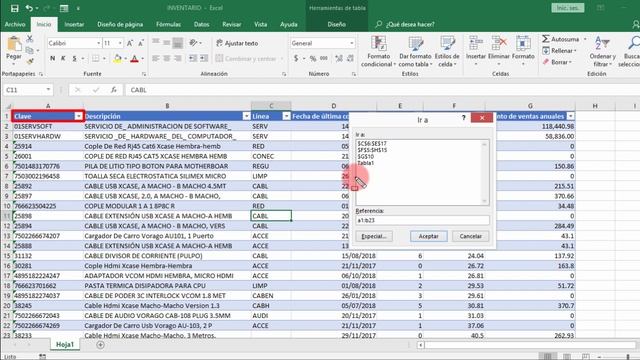Open the orientation text angle tool
This screenshot has height=360, width=640.
(x=193, y=43)
